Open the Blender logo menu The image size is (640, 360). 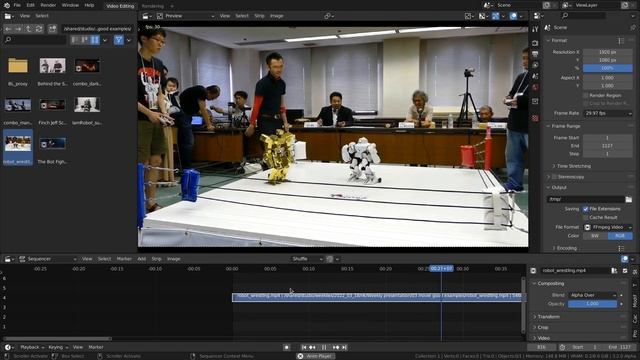pyautogui.click(x=7, y=5)
